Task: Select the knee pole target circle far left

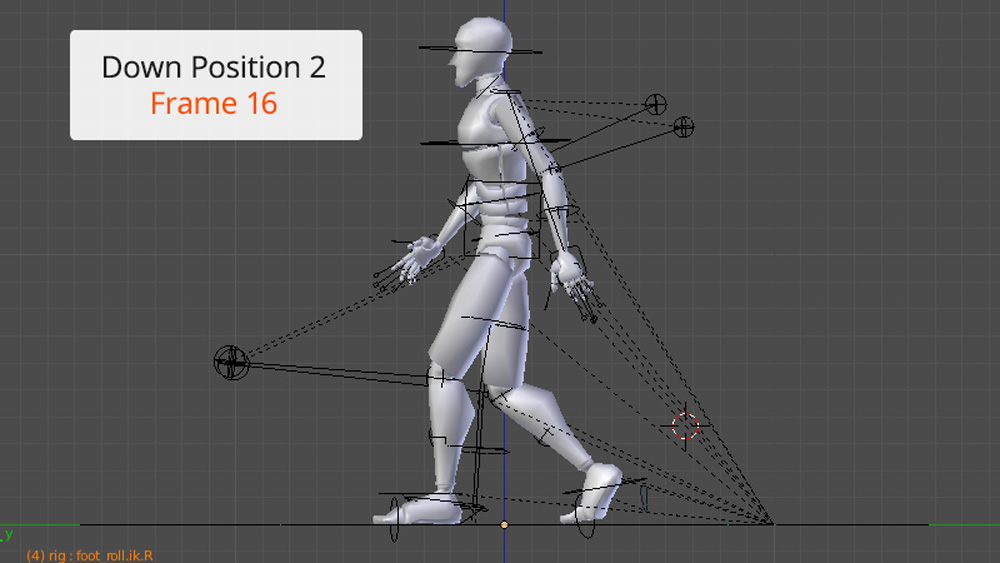Action: (x=231, y=362)
